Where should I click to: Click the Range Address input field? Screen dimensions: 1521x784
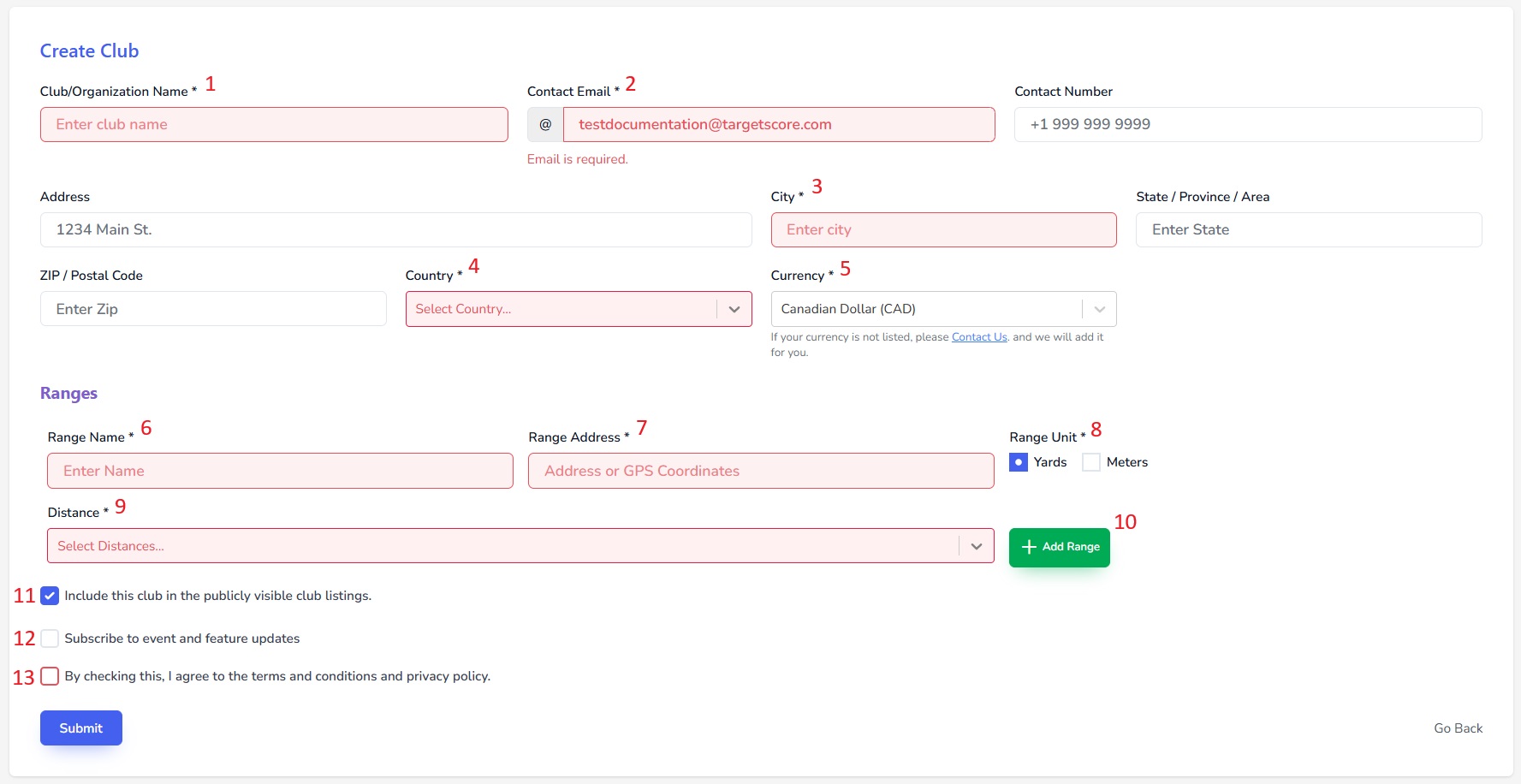[760, 471]
